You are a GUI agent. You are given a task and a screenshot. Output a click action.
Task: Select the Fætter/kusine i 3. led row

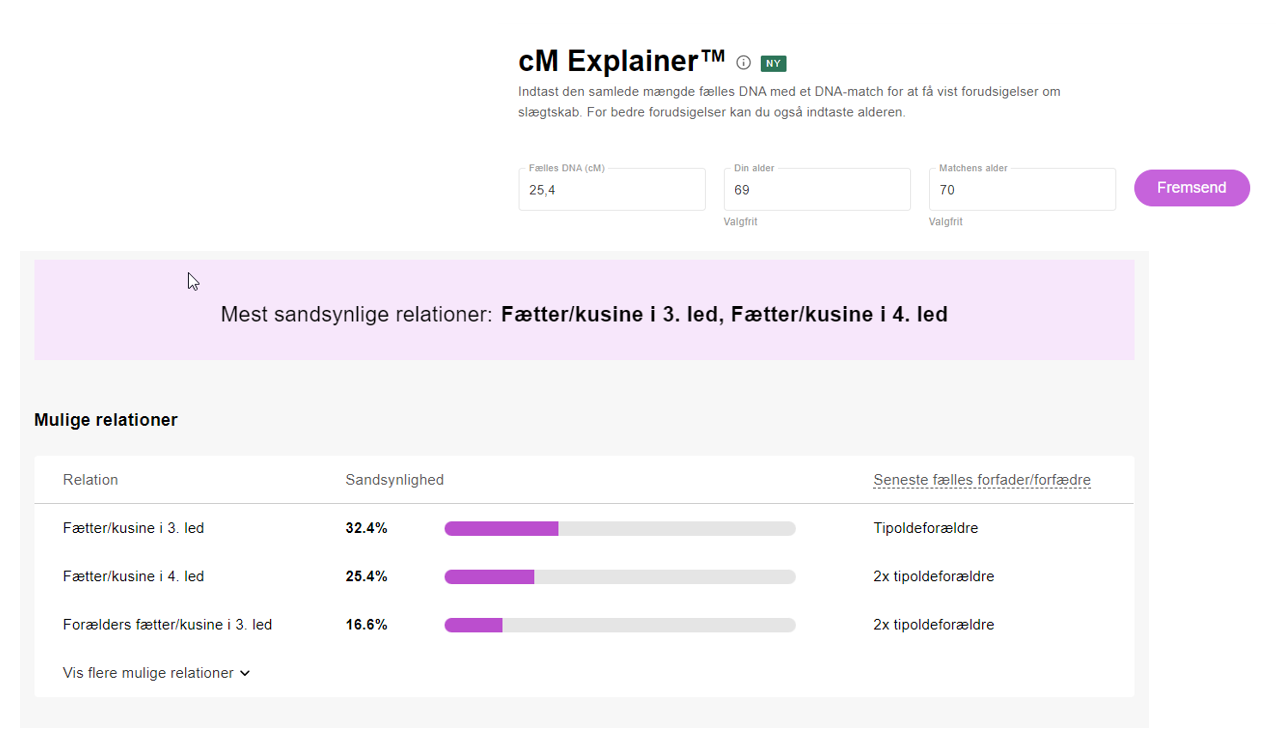(133, 528)
